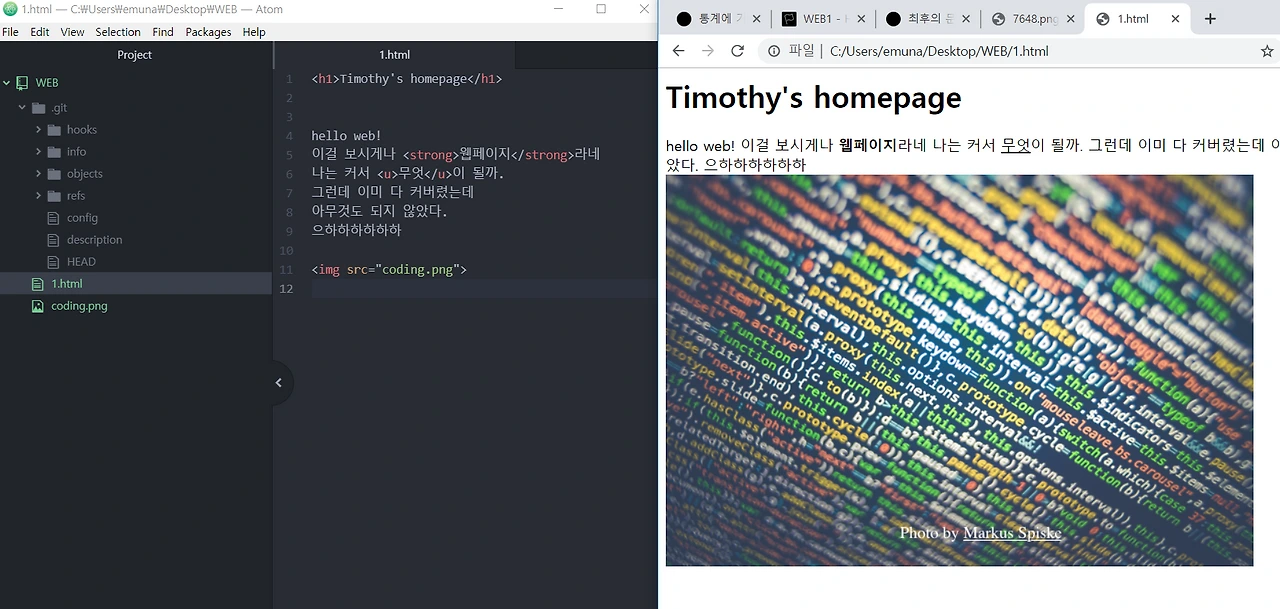Image resolution: width=1280 pixels, height=609 pixels.
Task: Click the Chrome forward arrow
Action: tap(708, 51)
